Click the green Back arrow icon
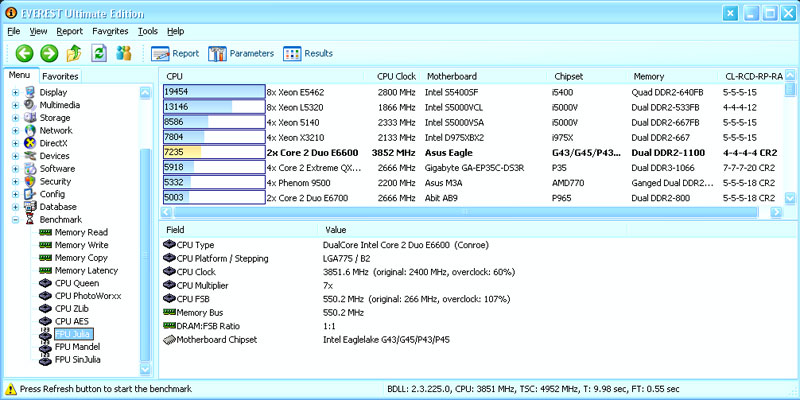The height and width of the screenshot is (400, 800). [x=24, y=53]
